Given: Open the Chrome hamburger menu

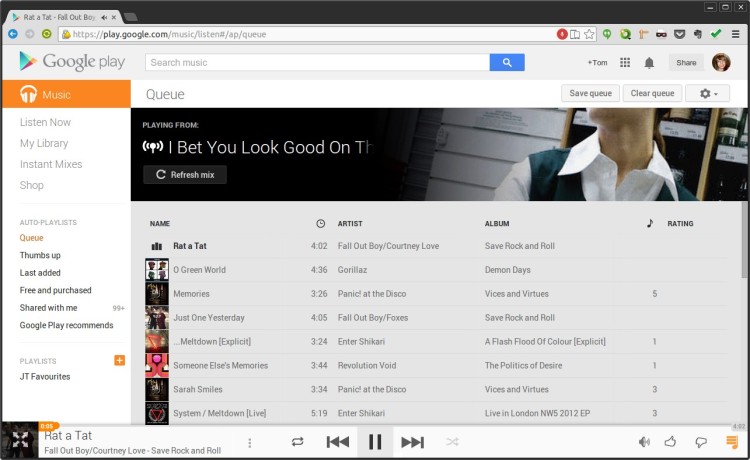Looking at the screenshot, I should tap(736, 34).
